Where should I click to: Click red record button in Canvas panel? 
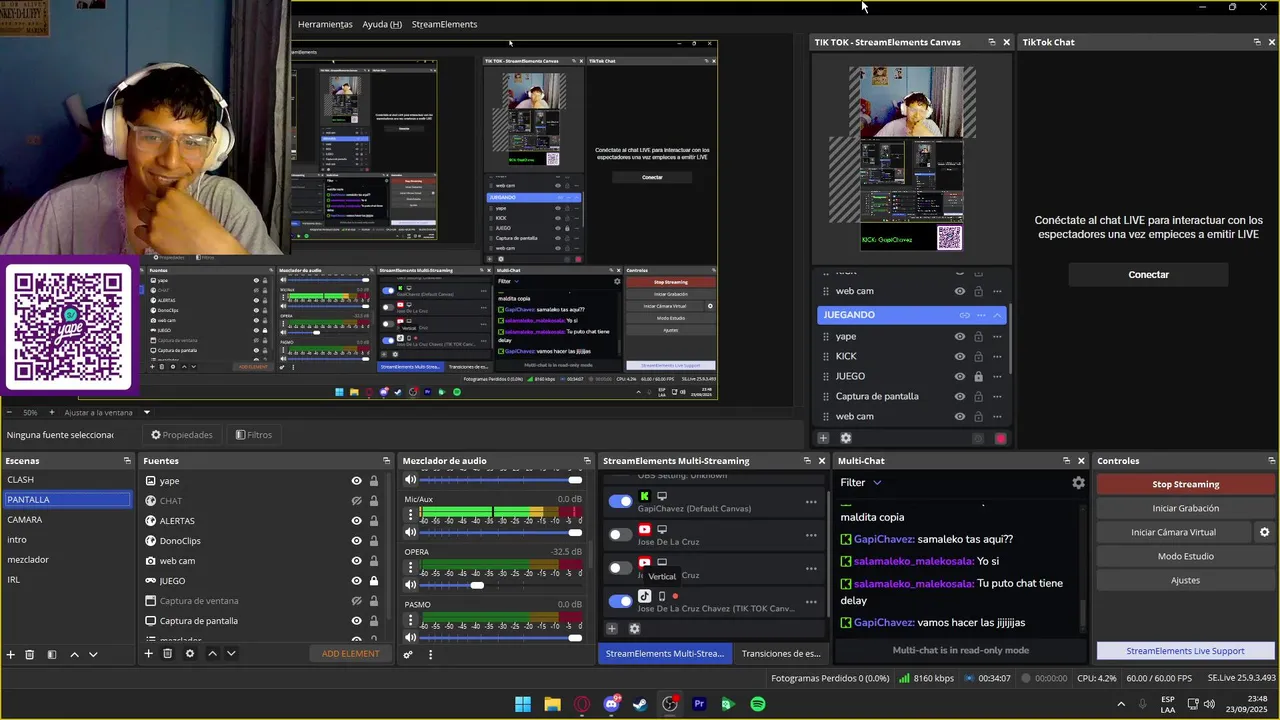coord(1000,438)
